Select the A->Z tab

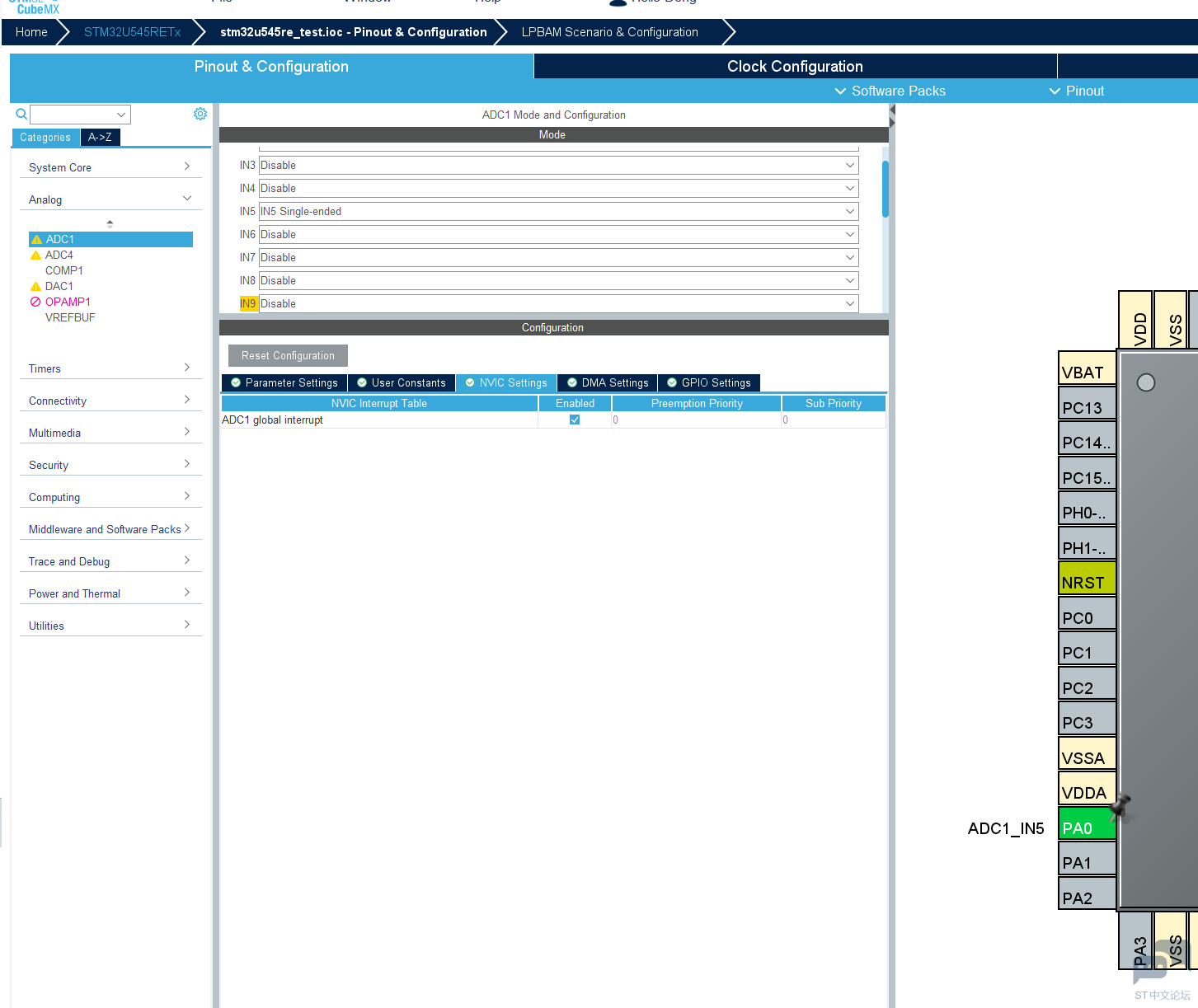click(100, 138)
